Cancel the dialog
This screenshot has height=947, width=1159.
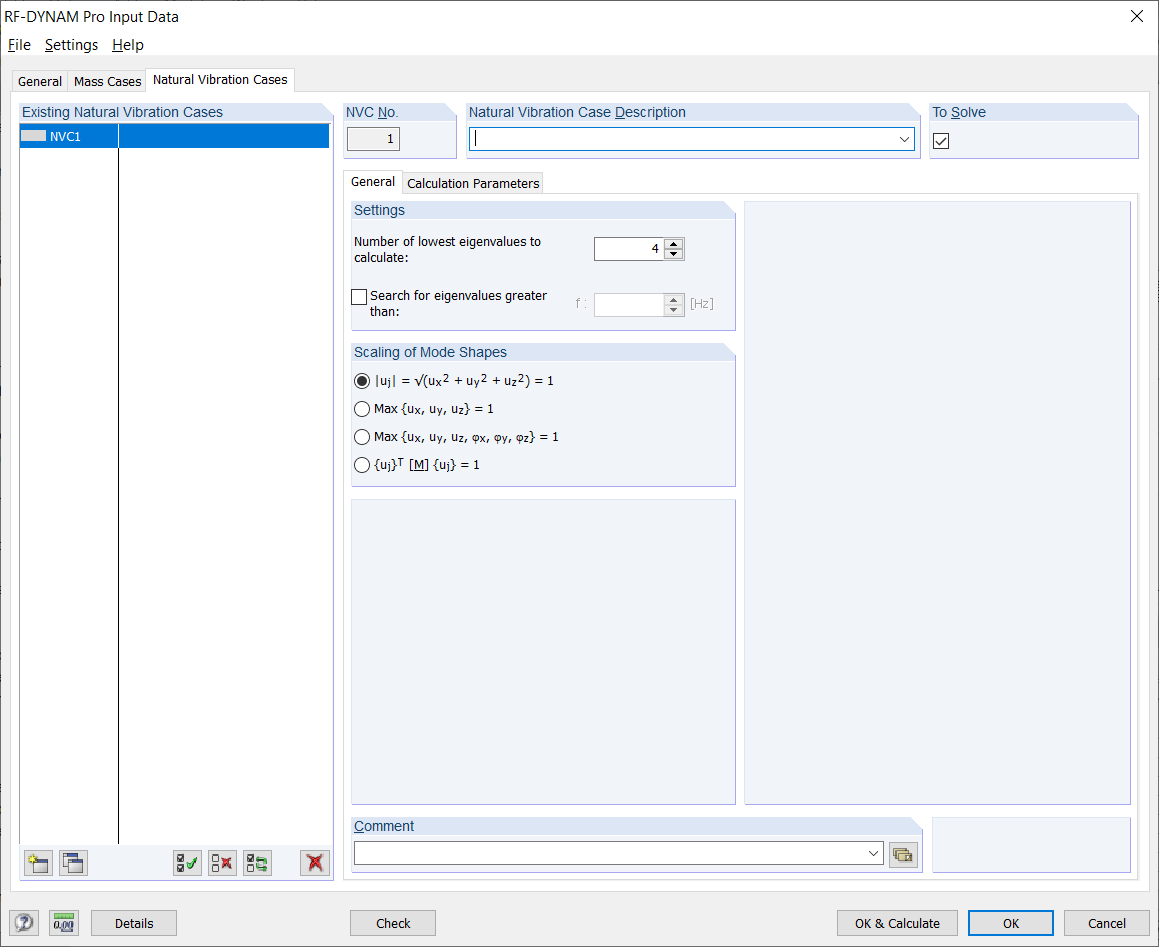1107,923
